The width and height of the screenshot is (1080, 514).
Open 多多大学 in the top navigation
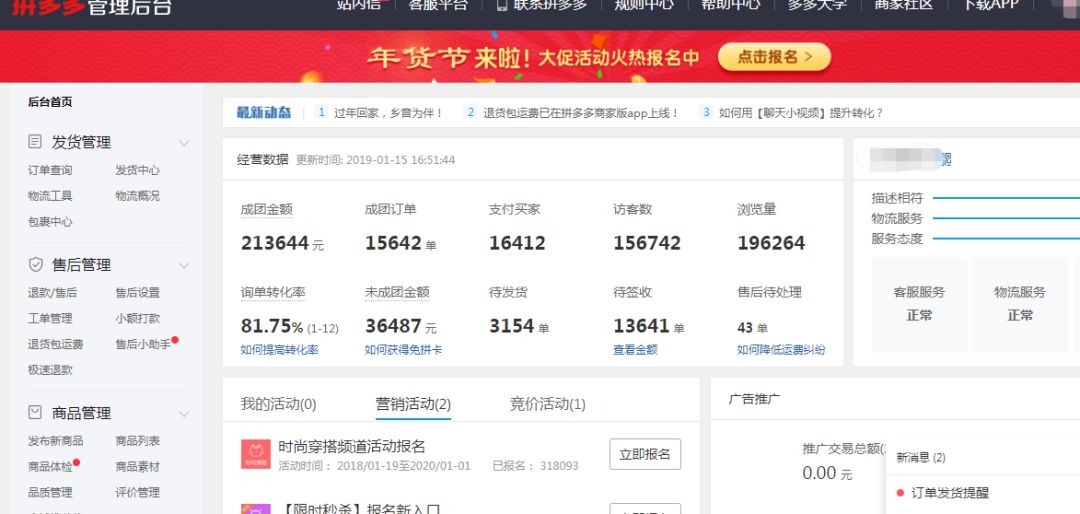817,4
